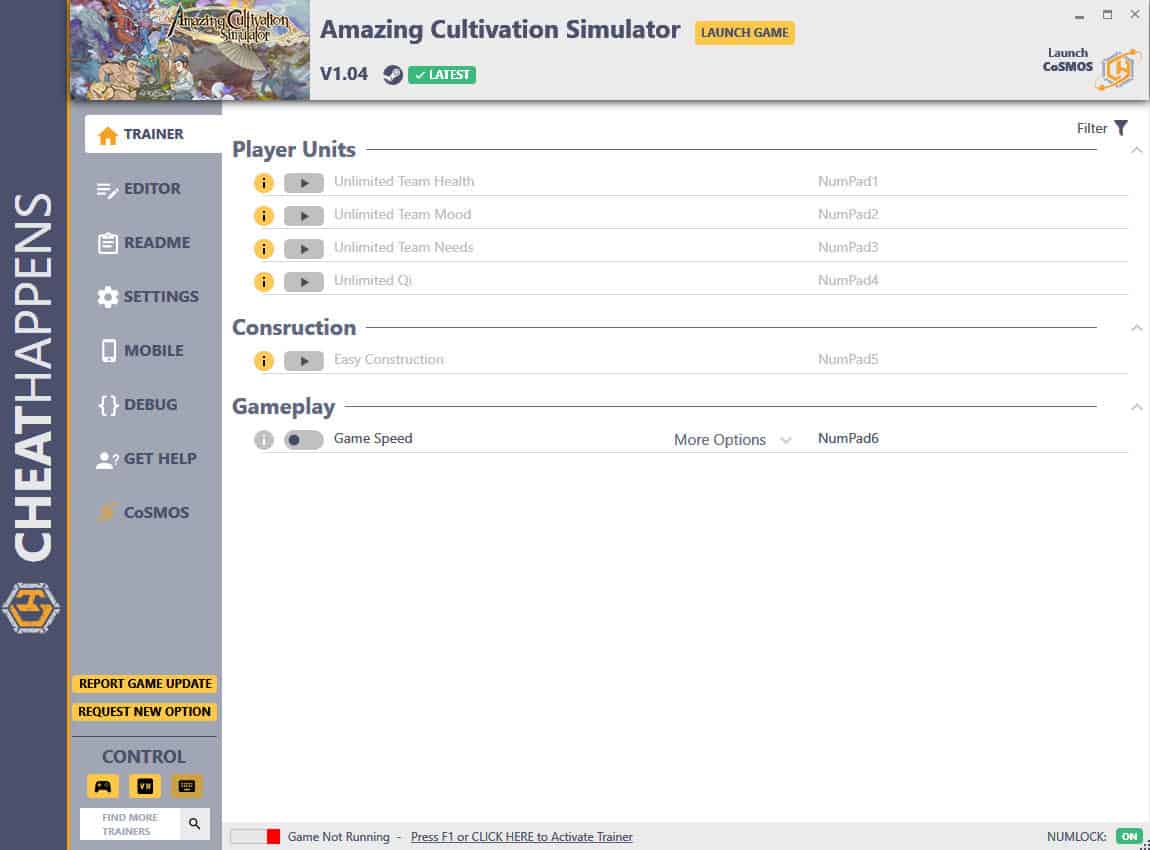Click the Filter funnel icon
This screenshot has height=850, width=1150.
click(x=1121, y=128)
